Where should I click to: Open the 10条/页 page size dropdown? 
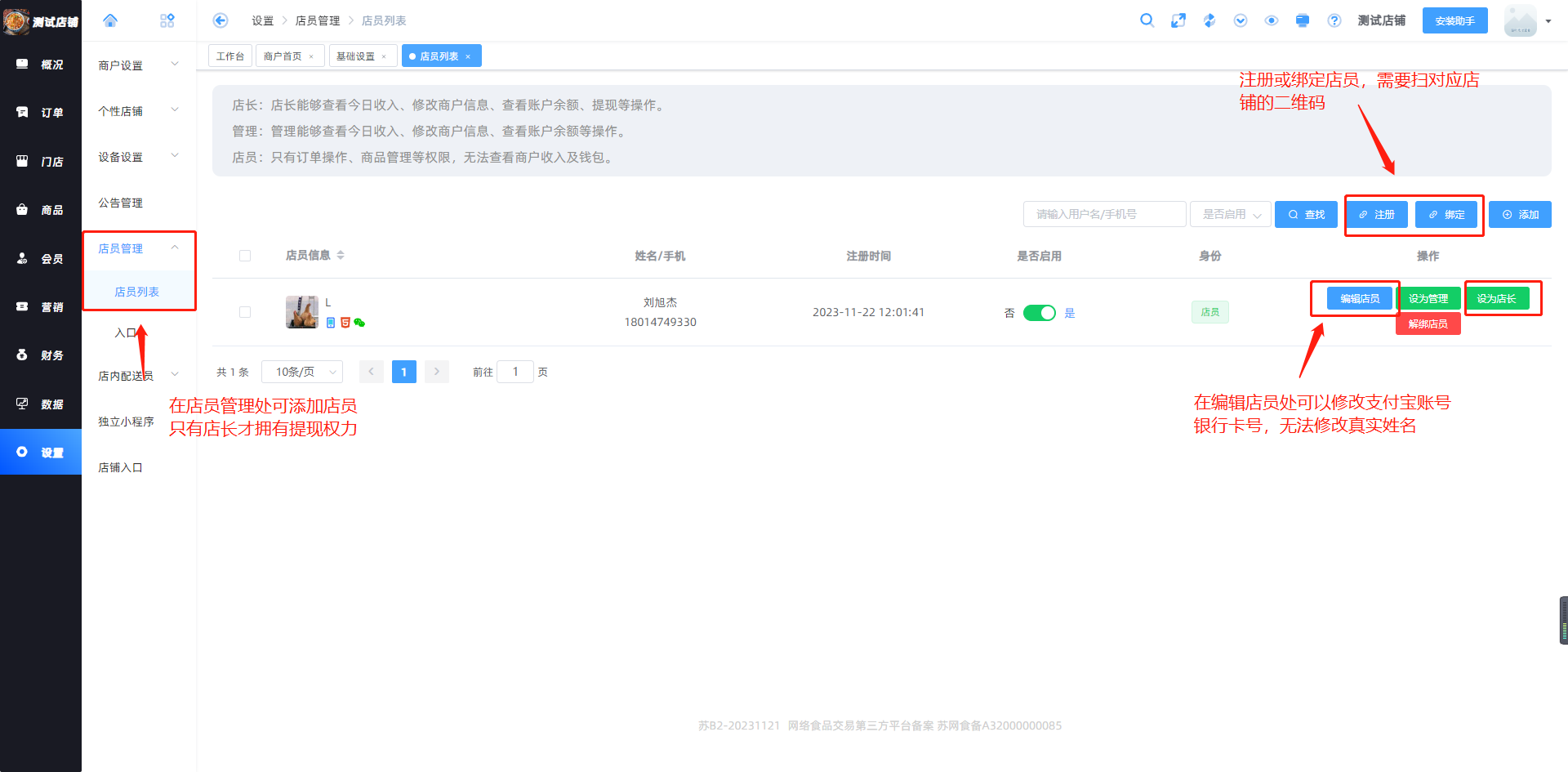tap(302, 372)
